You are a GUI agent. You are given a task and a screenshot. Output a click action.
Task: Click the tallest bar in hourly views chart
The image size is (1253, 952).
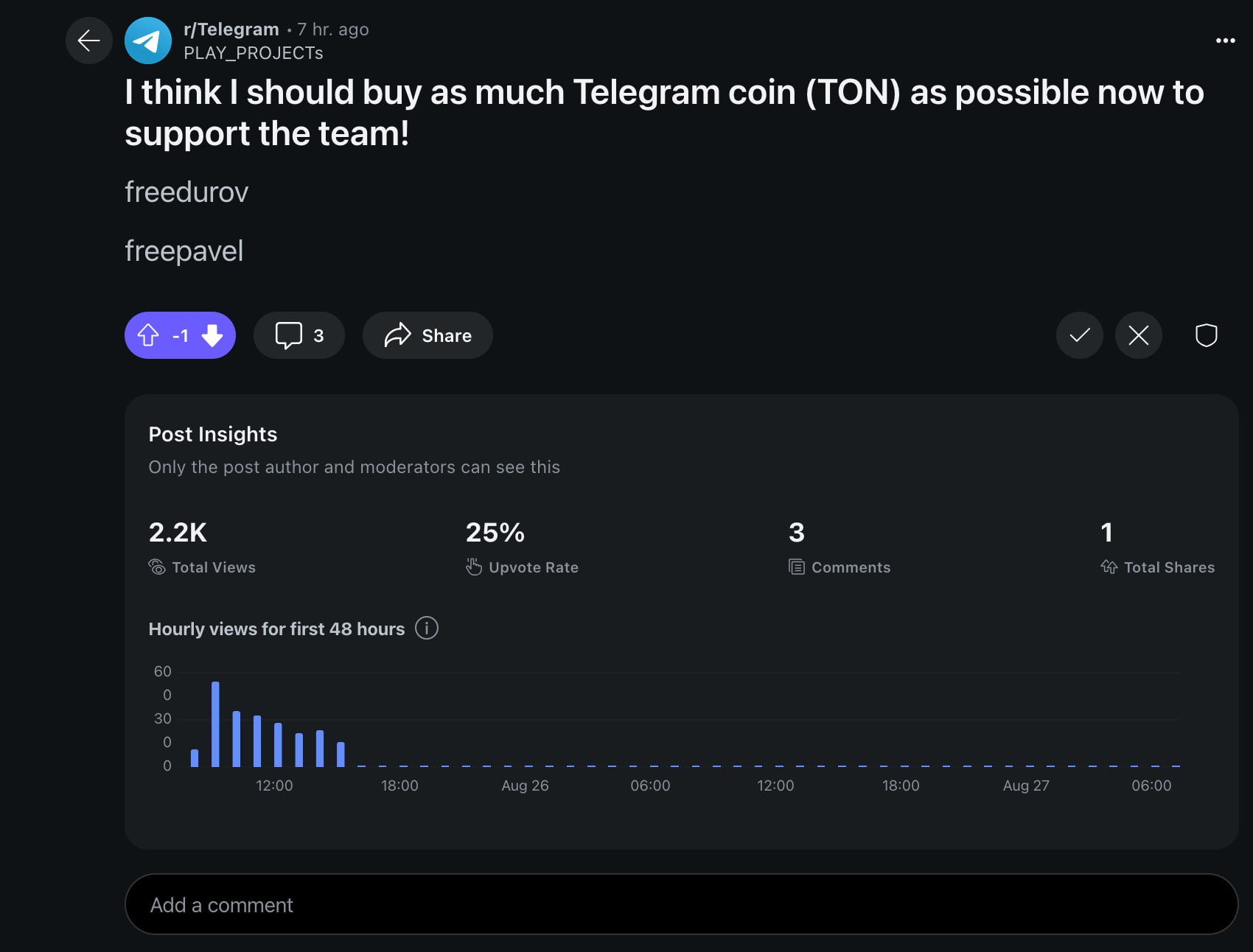point(215,724)
